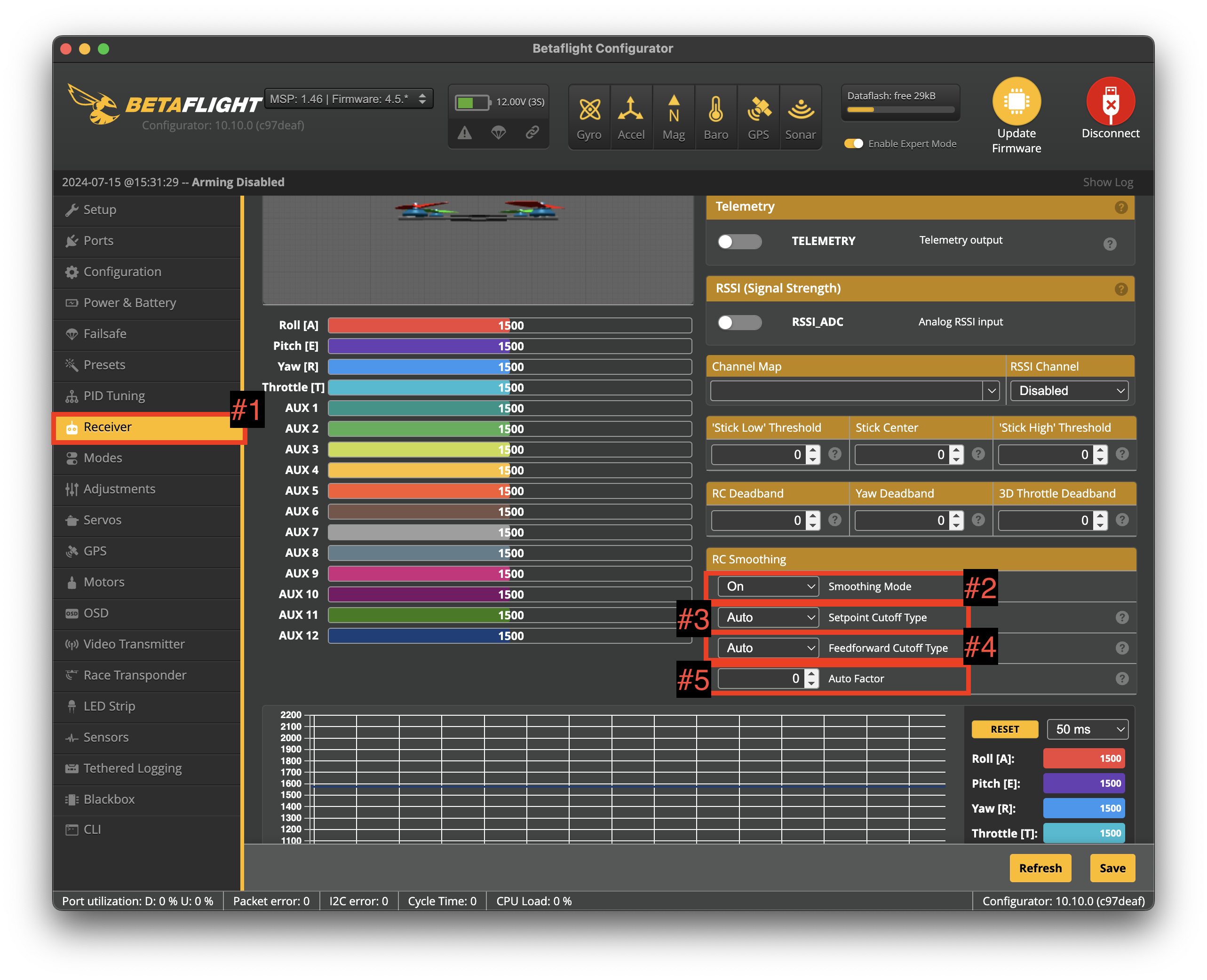Open the Blackbox tab
The height and width of the screenshot is (980, 1207).
coord(147,799)
